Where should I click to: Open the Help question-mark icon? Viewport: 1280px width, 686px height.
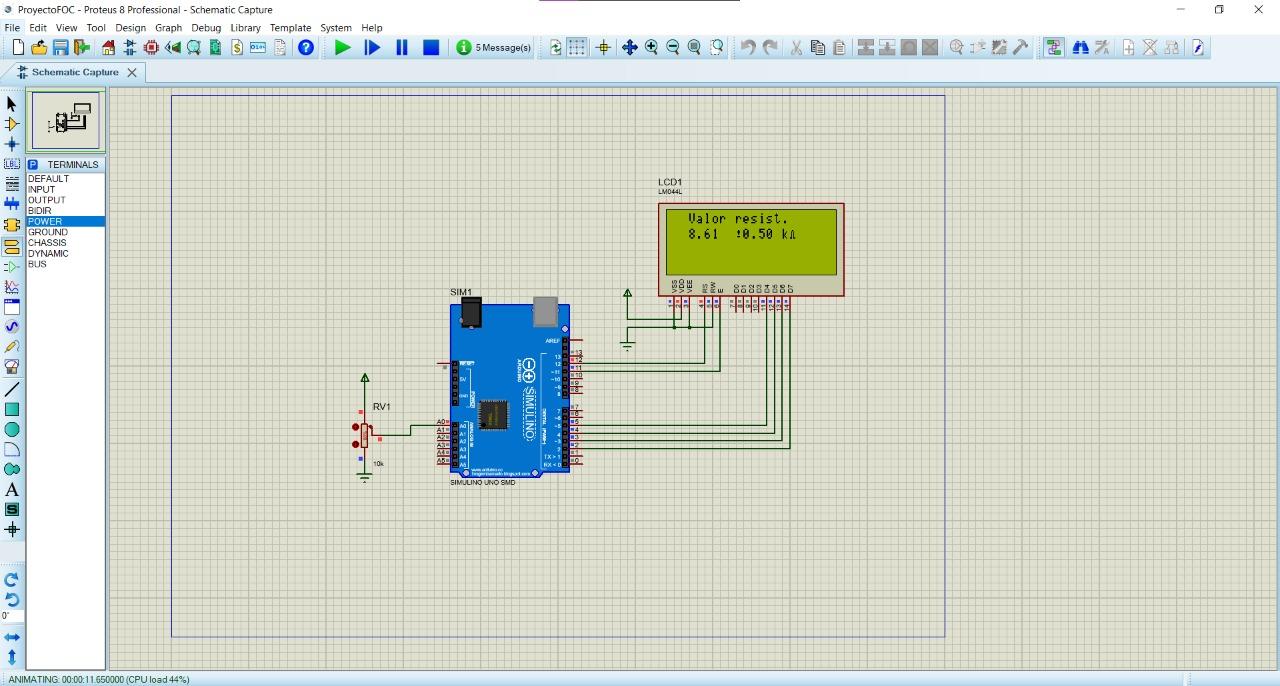point(306,47)
